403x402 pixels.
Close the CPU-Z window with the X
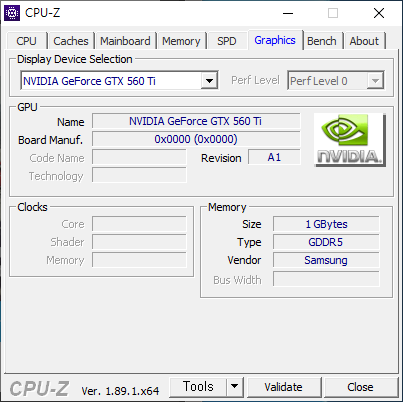click(x=379, y=13)
